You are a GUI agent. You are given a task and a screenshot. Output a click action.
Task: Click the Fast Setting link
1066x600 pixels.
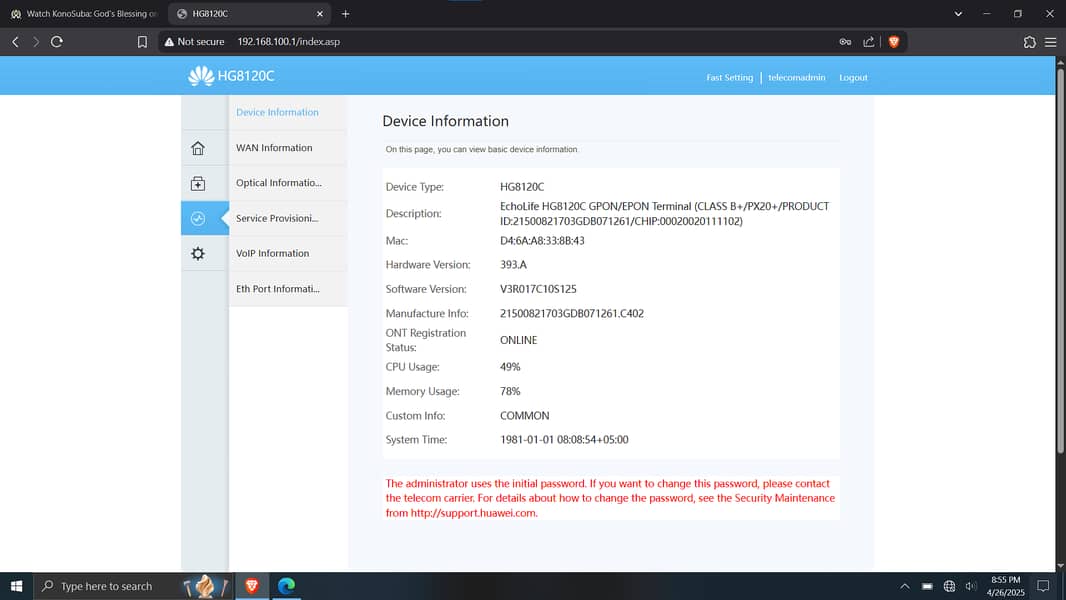(729, 77)
